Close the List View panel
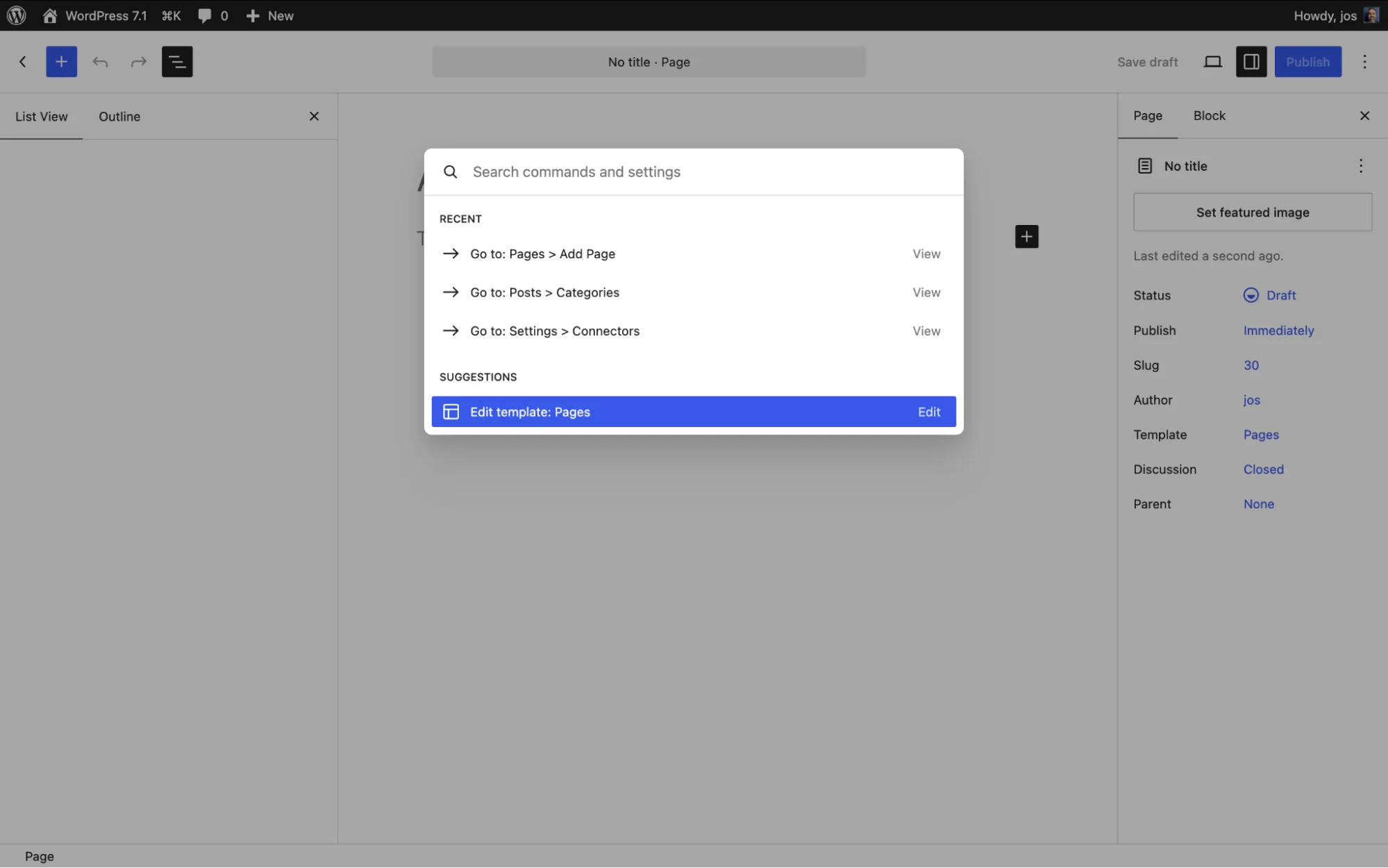Image resolution: width=1388 pixels, height=868 pixels. (x=314, y=116)
